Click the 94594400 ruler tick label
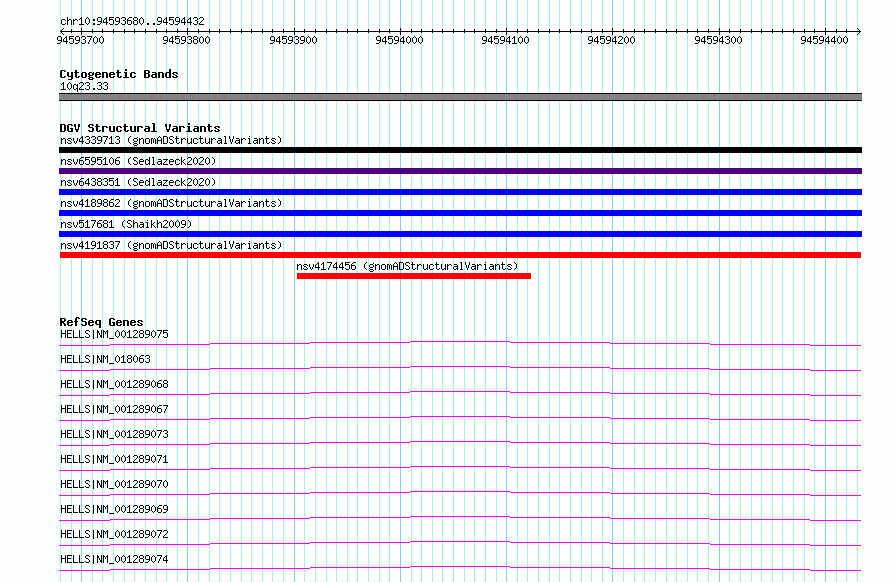Image resolution: width=890 pixels, height=582 pixels. click(x=824, y=40)
